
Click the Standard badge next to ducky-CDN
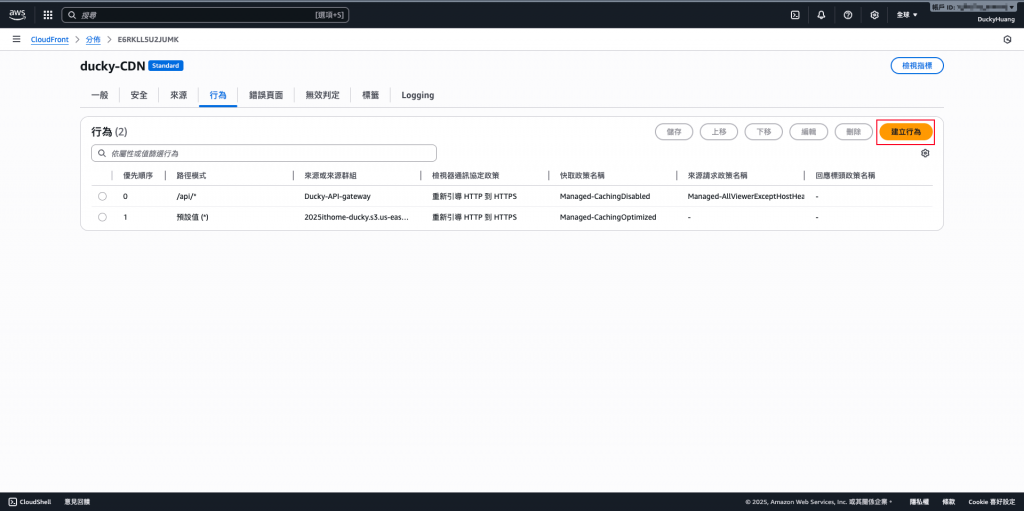(x=166, y=65)
